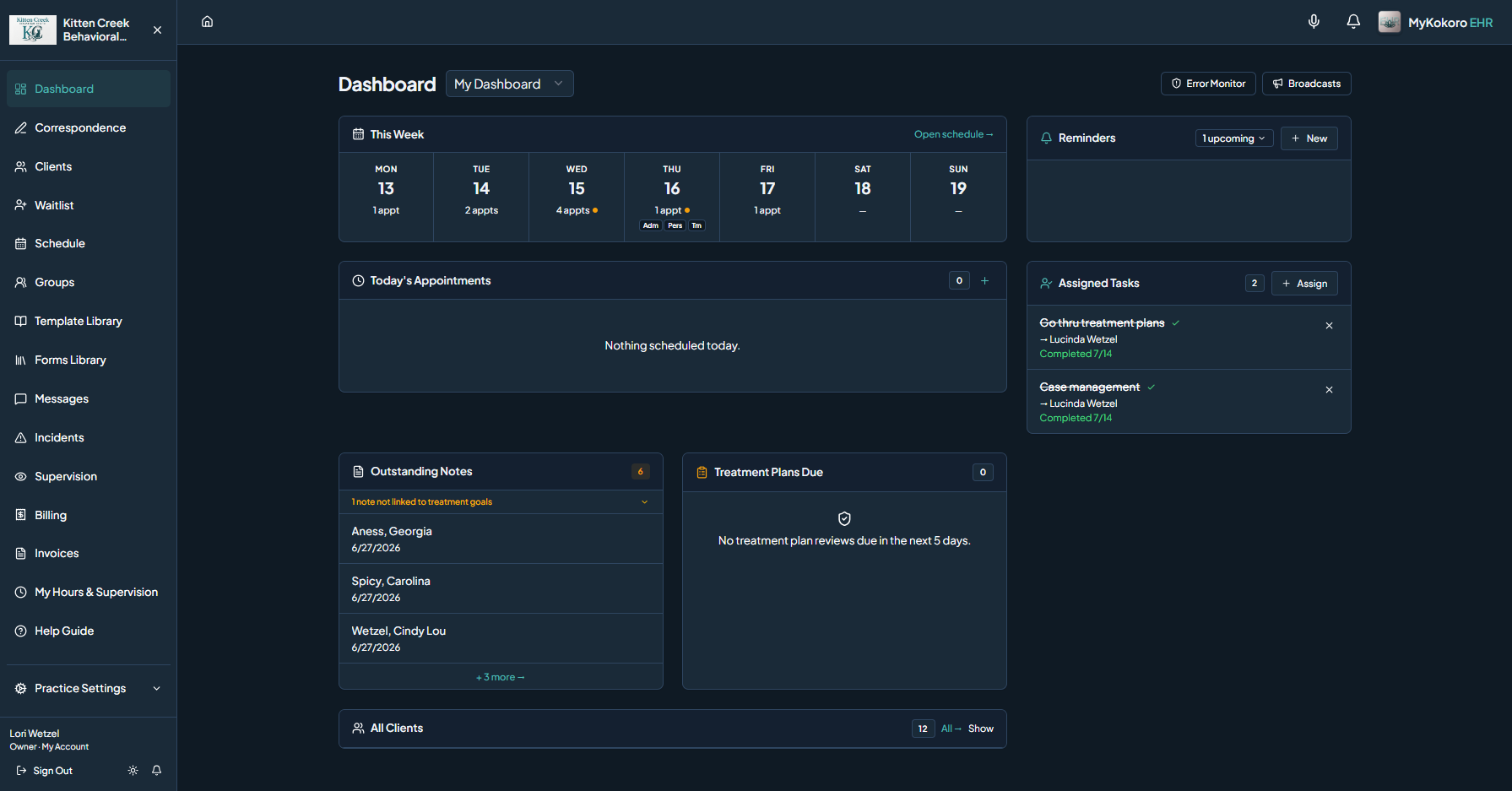
Task: Click the Reminders bell icon
Action: click(1046, 138)
